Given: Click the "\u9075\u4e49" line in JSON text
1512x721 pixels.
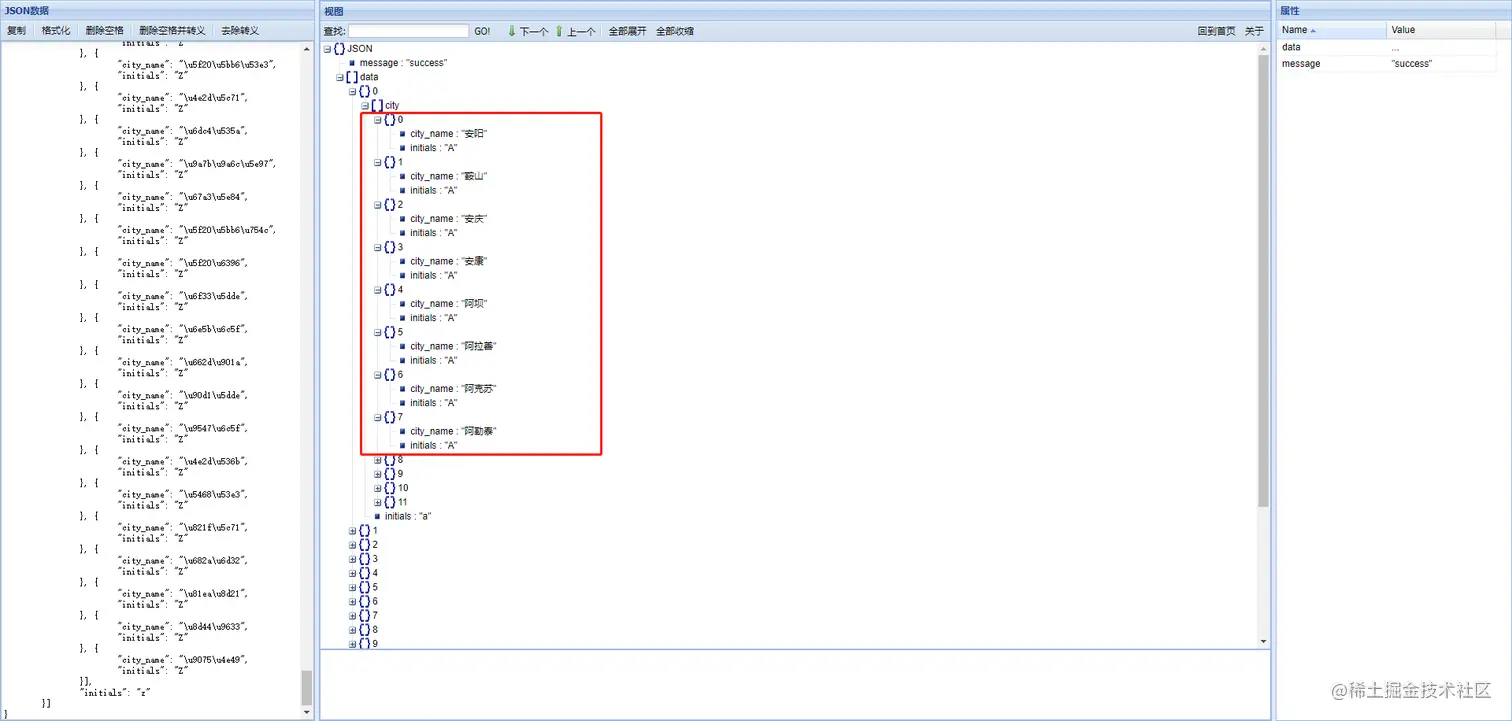Looking at the screenshot, I should tap(183, 660).
